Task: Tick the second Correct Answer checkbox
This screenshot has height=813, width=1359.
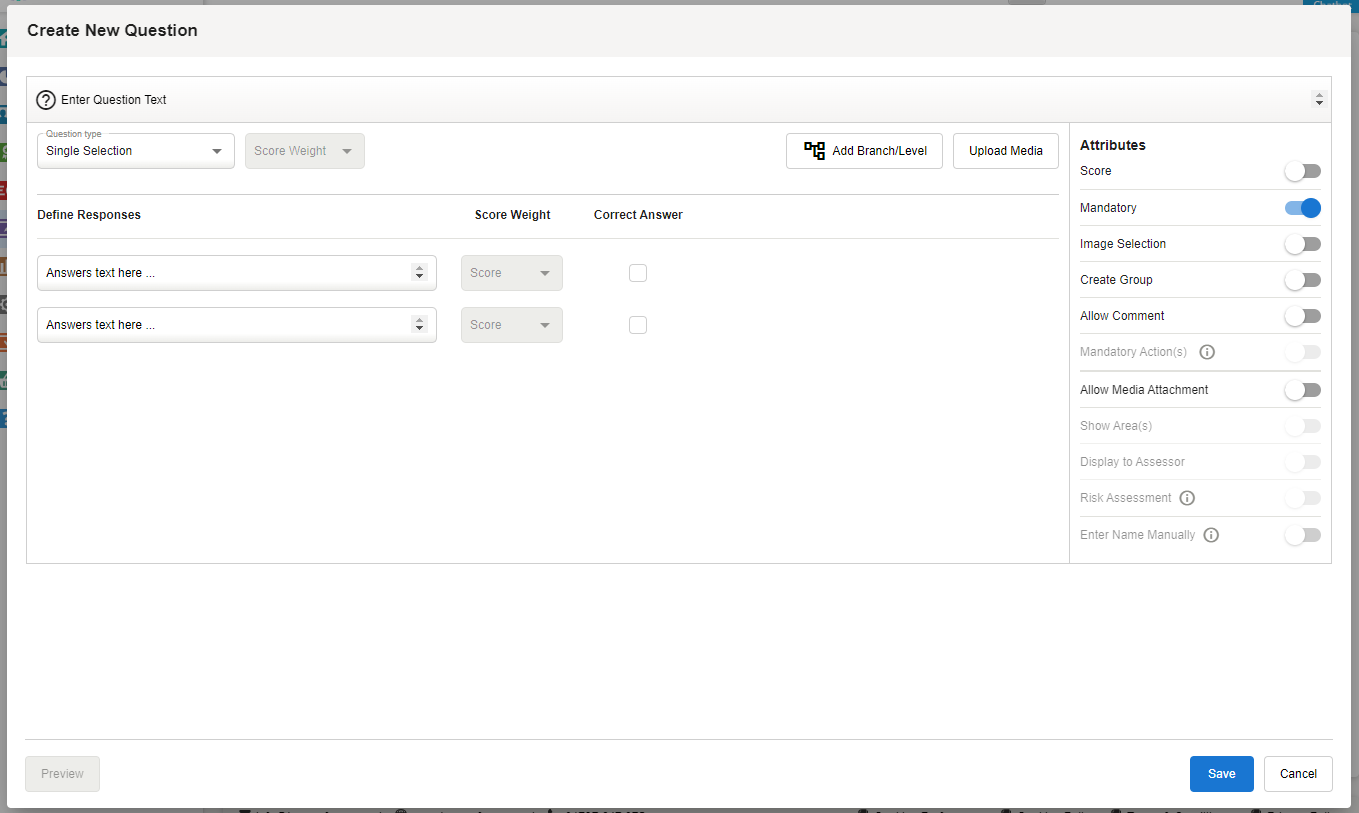Action: (x=638, y=325)
